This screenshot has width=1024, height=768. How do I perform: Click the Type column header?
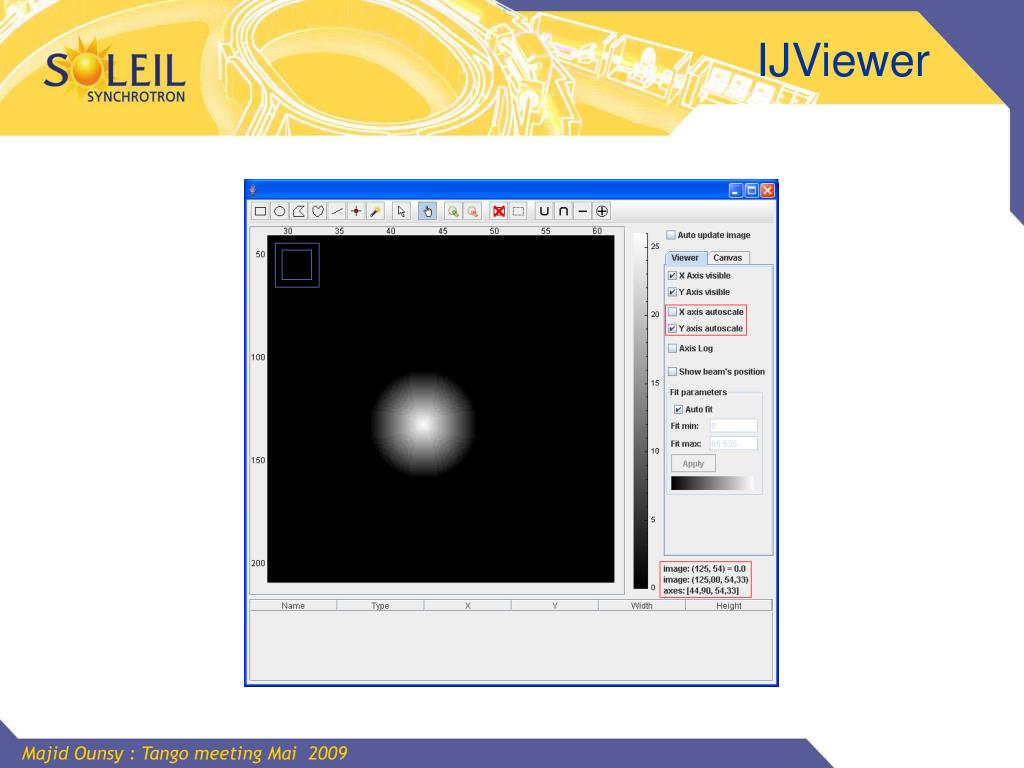click(x=380, y=606)
